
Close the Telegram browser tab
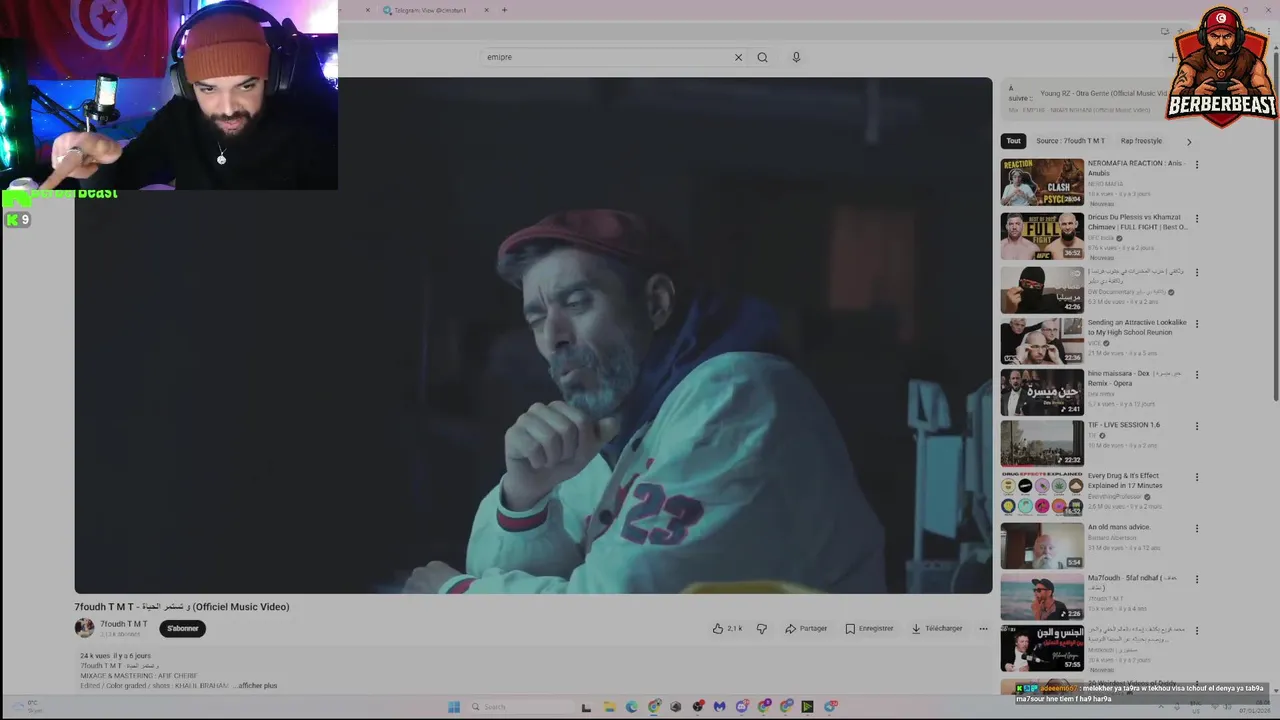pyautogui.click(x=487, y=10)
